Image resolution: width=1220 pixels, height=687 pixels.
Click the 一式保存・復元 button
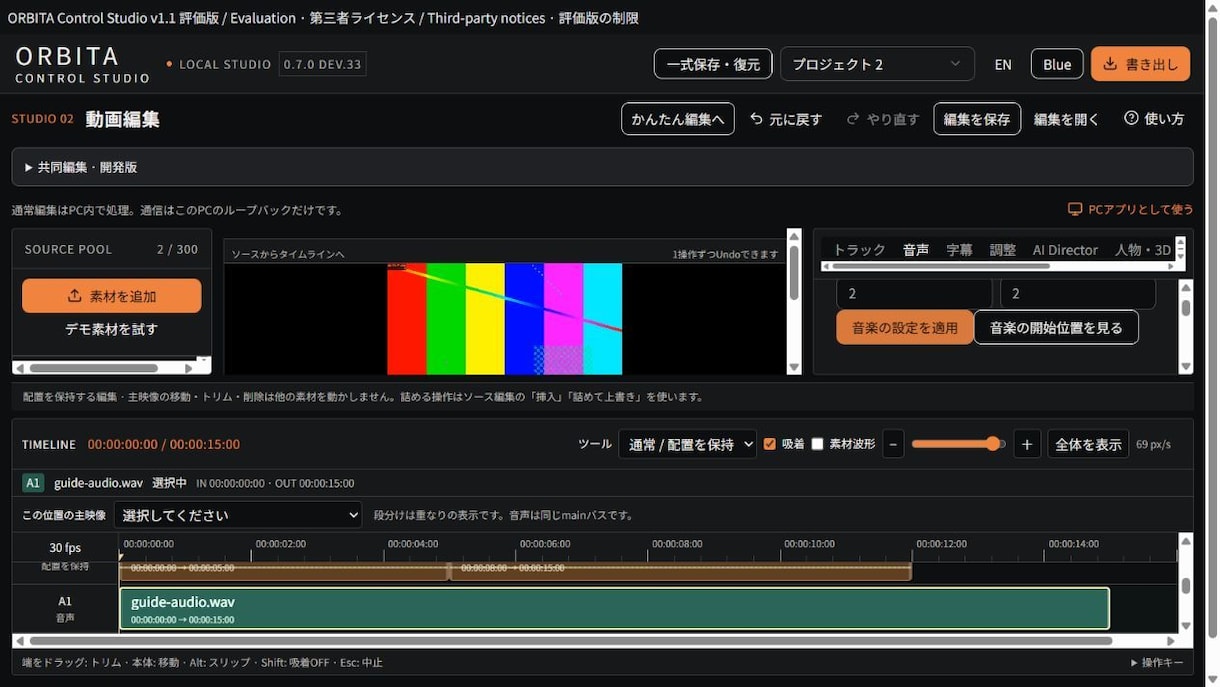(713, 64)
